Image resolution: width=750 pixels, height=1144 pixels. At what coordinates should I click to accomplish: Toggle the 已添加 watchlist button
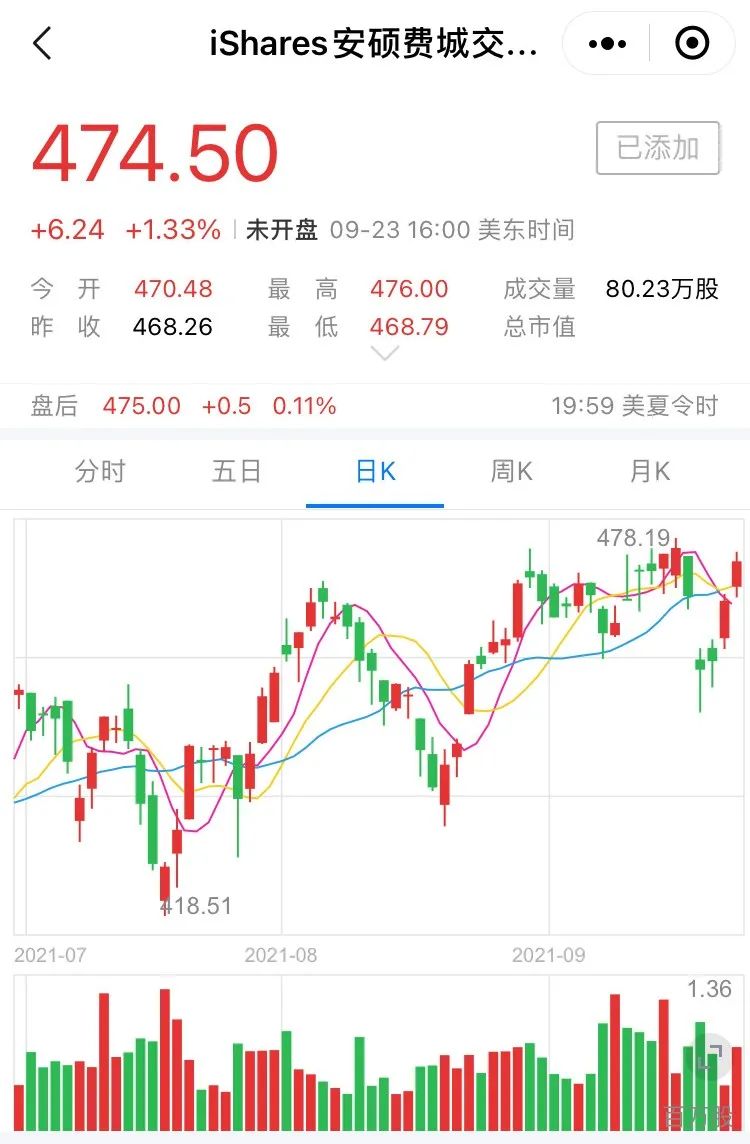point(658,148)
